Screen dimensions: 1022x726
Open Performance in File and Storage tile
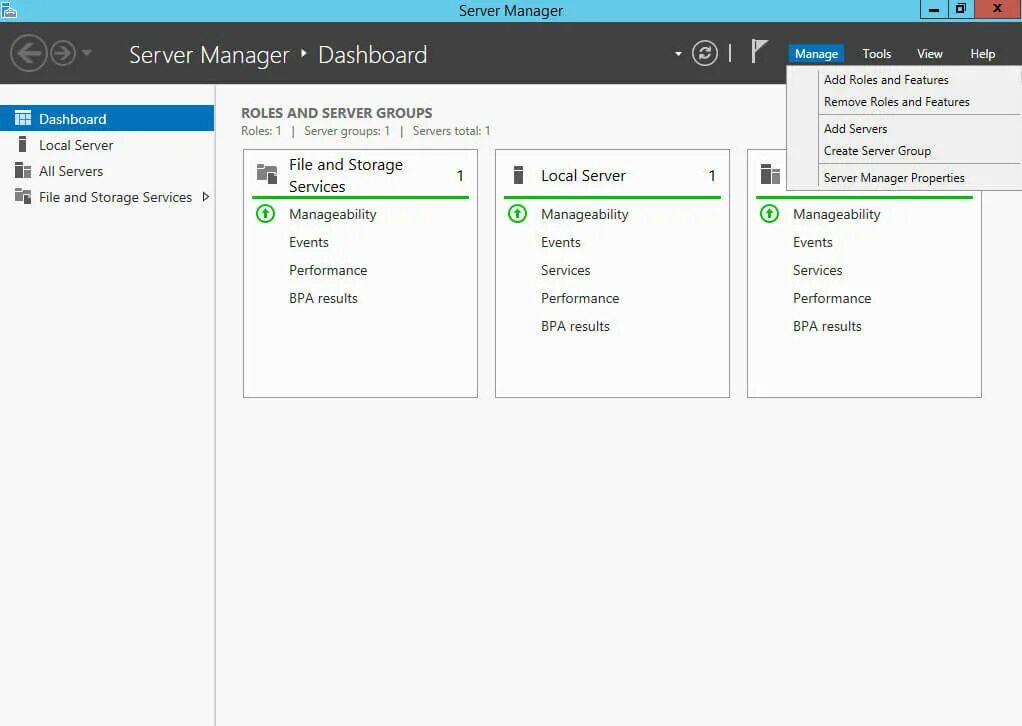point(328,270)
